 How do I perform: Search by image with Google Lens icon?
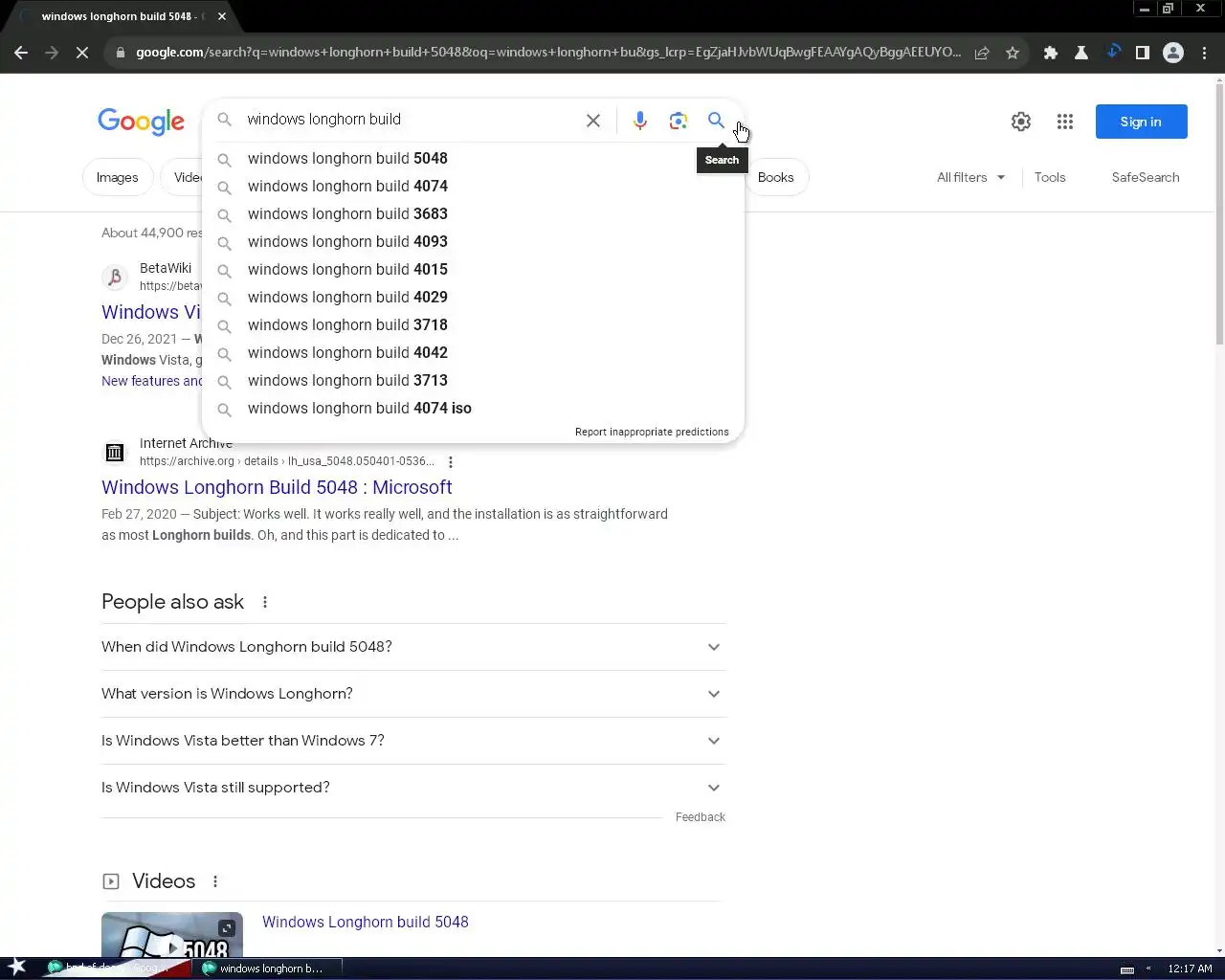pyautogui.click(x=679, y=121)
